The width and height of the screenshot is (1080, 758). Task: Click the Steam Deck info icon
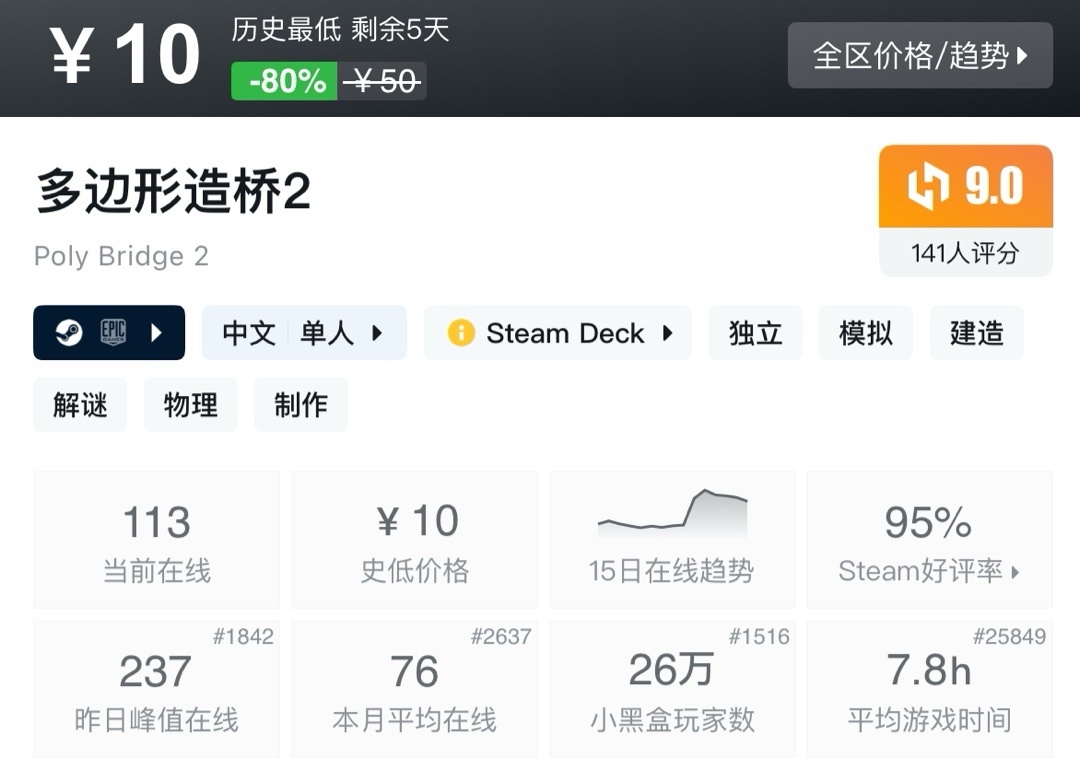click(x=461, y=333)
